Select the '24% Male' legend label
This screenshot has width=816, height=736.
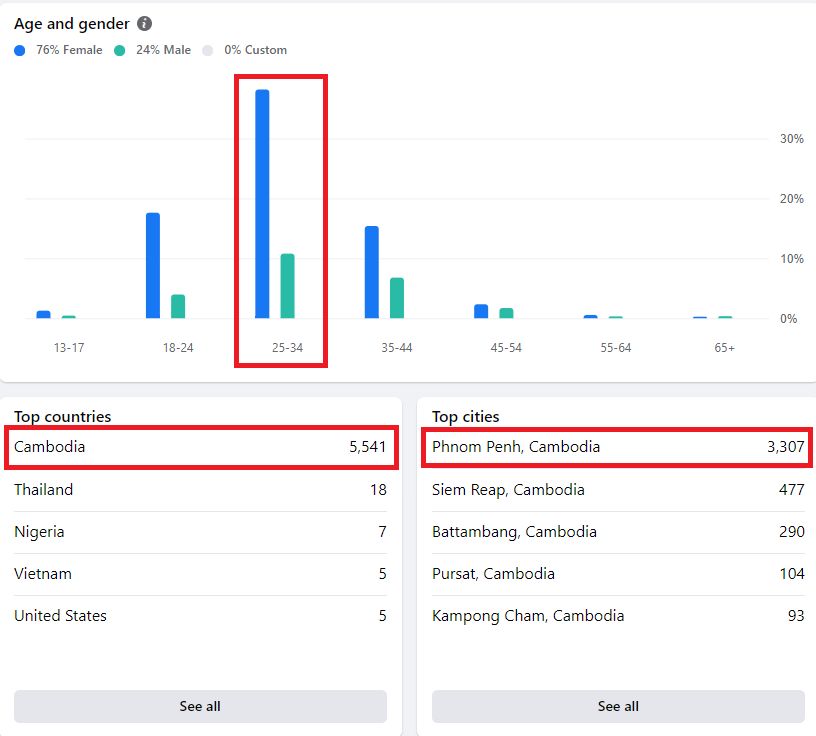(163, 50)
